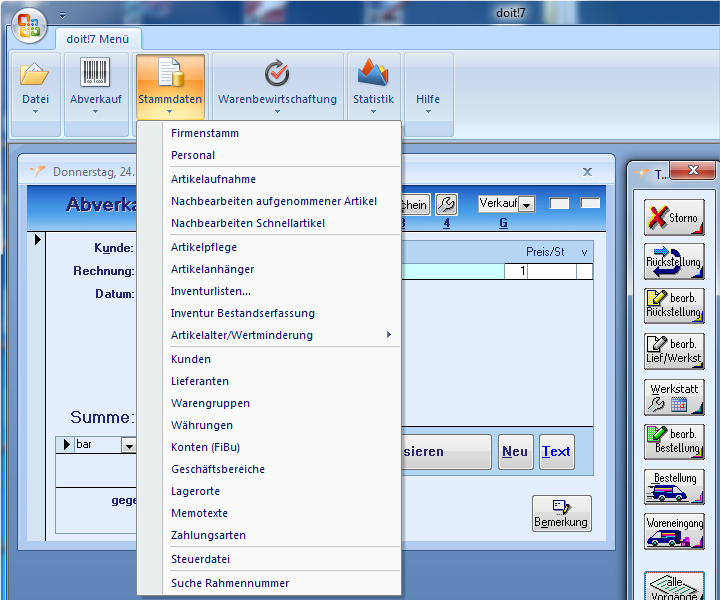
Task: Click the Neu button
Action: pos(516,452)
